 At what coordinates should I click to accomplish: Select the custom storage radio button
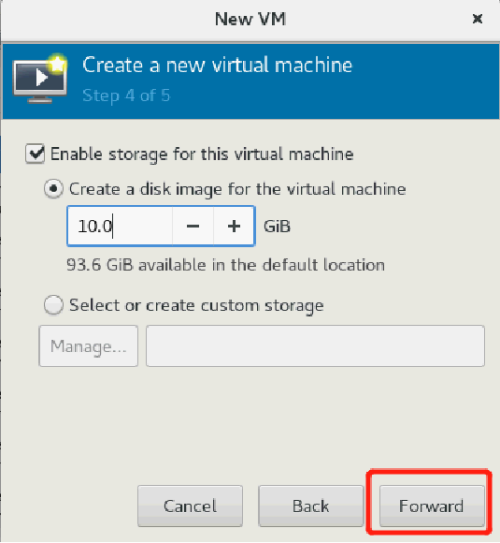tap(54, 305)
